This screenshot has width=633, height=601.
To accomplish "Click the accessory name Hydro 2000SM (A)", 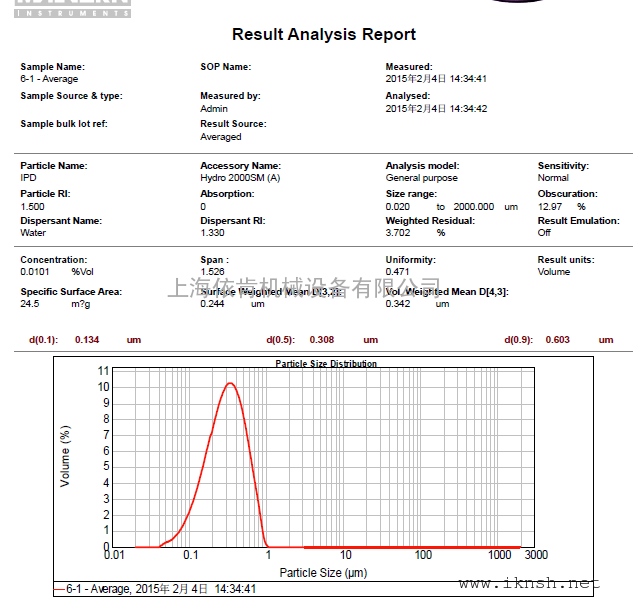I will [x=240, y=178].
